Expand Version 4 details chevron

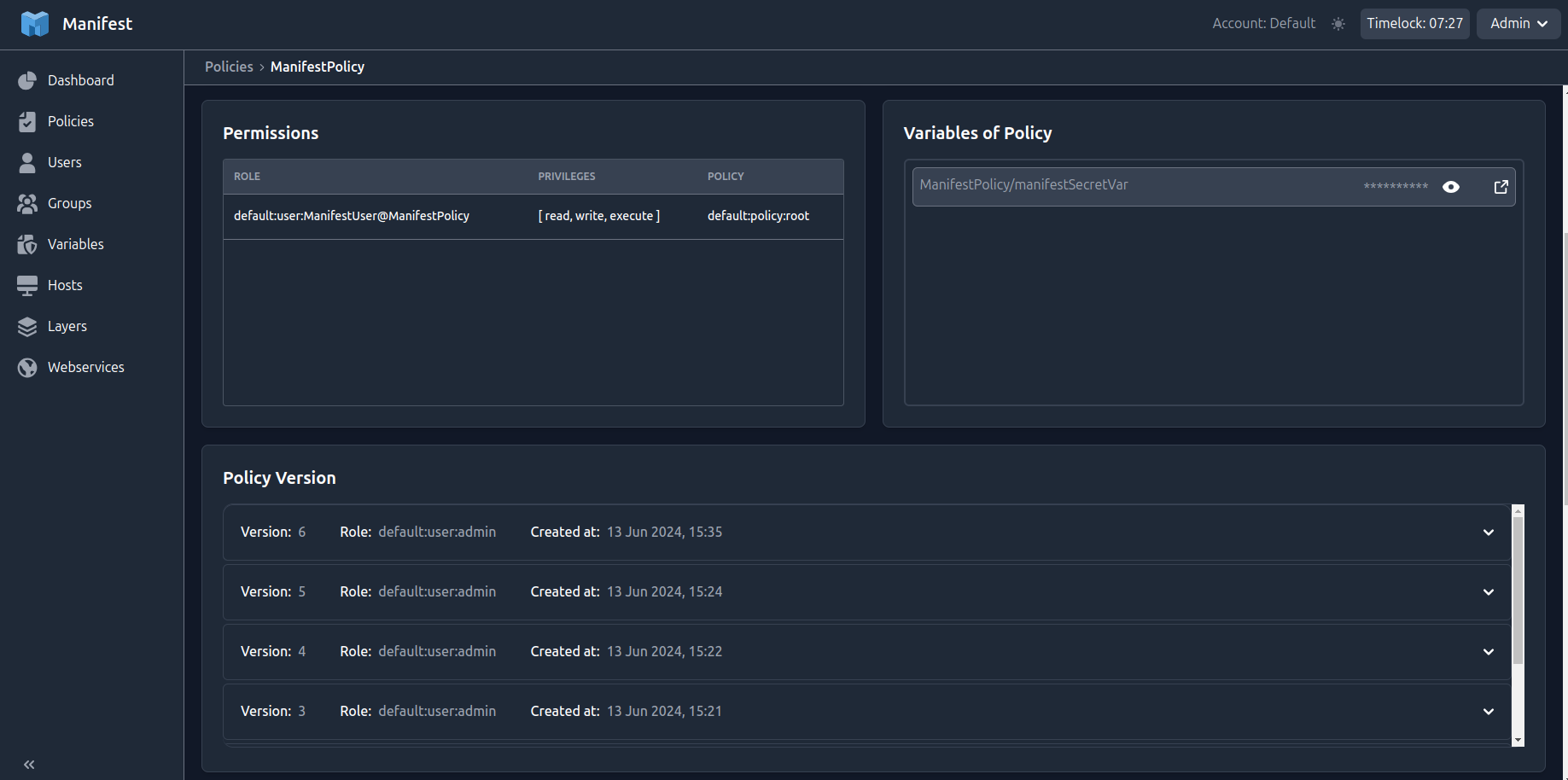[x=1489, y=652]
